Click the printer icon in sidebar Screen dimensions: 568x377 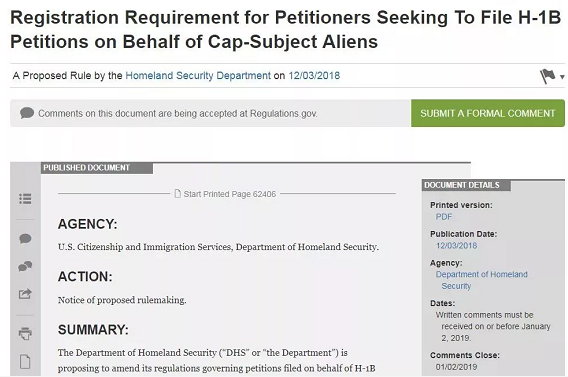tap(25, 333)
